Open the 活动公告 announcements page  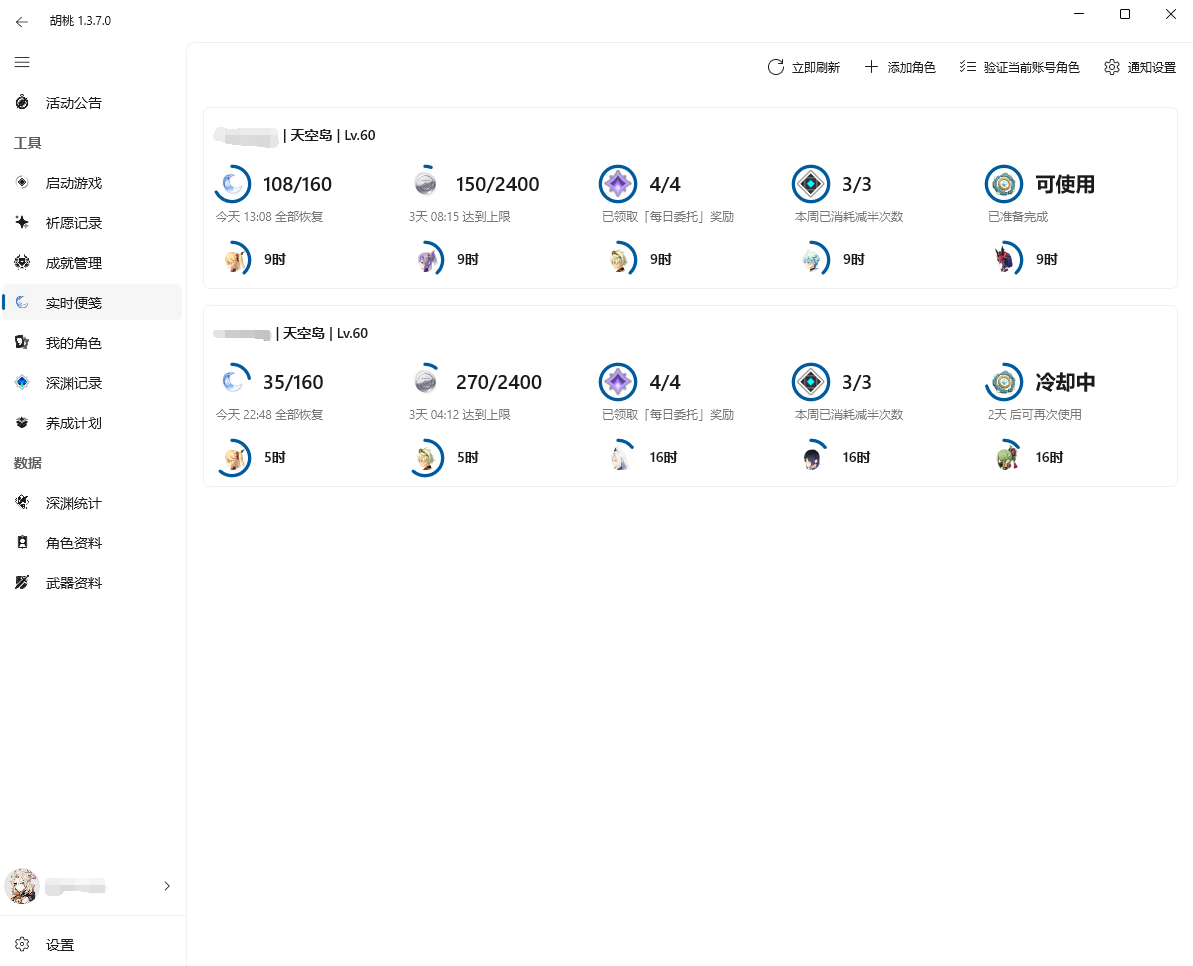[74, 102]
